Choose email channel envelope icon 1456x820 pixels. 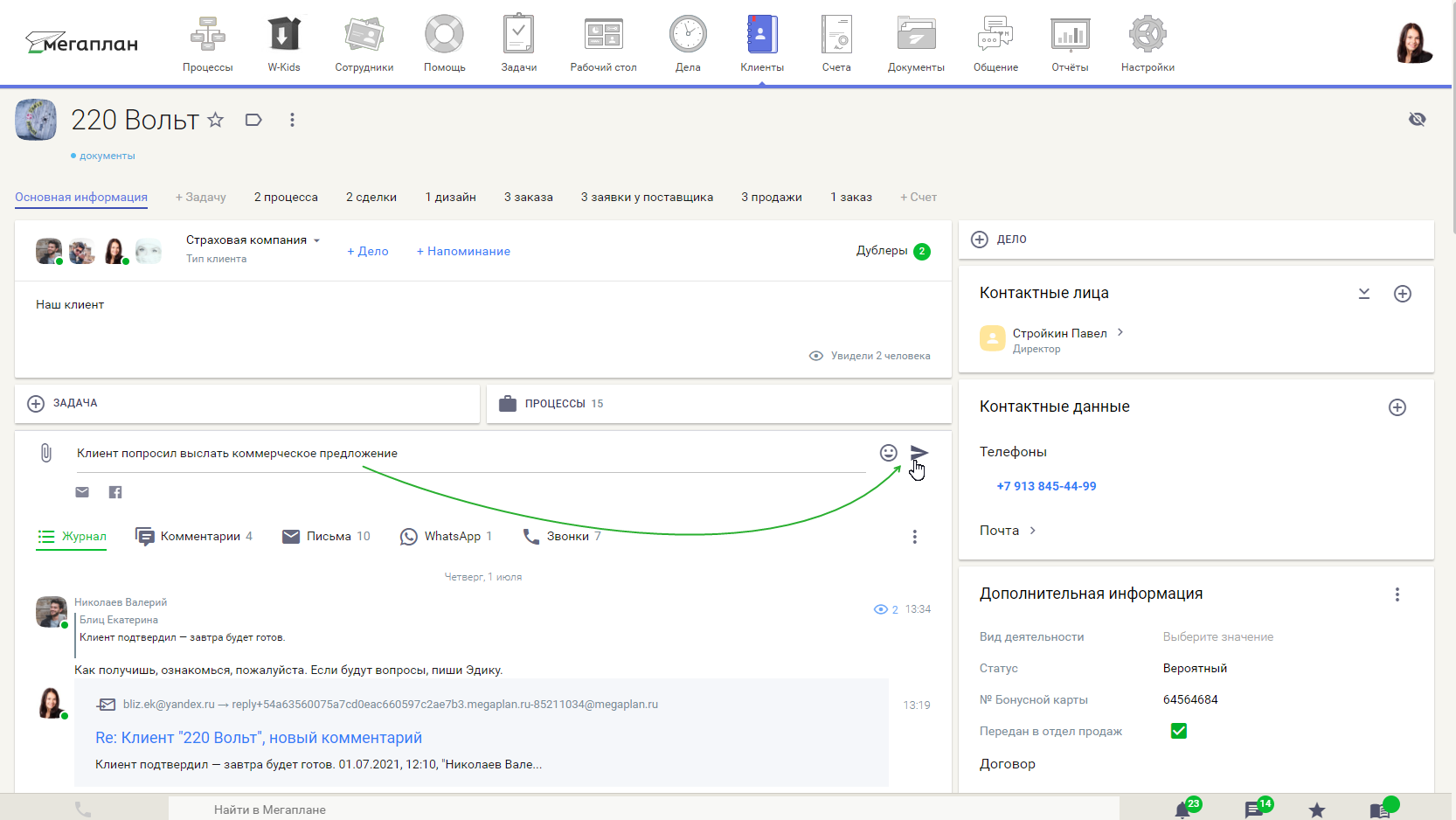coord(82,492)
